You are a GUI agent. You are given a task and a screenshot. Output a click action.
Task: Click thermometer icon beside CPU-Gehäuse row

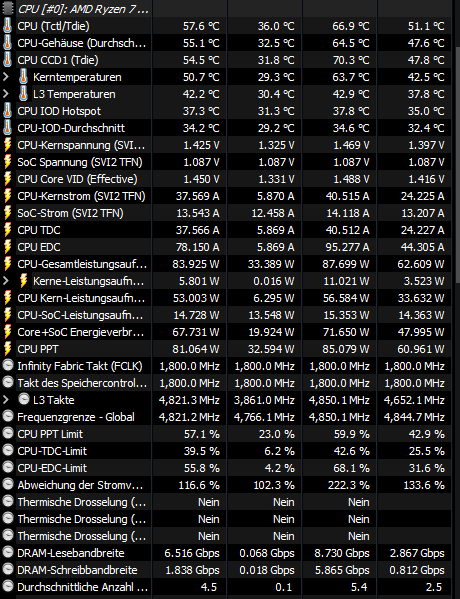tap(7, 43)
